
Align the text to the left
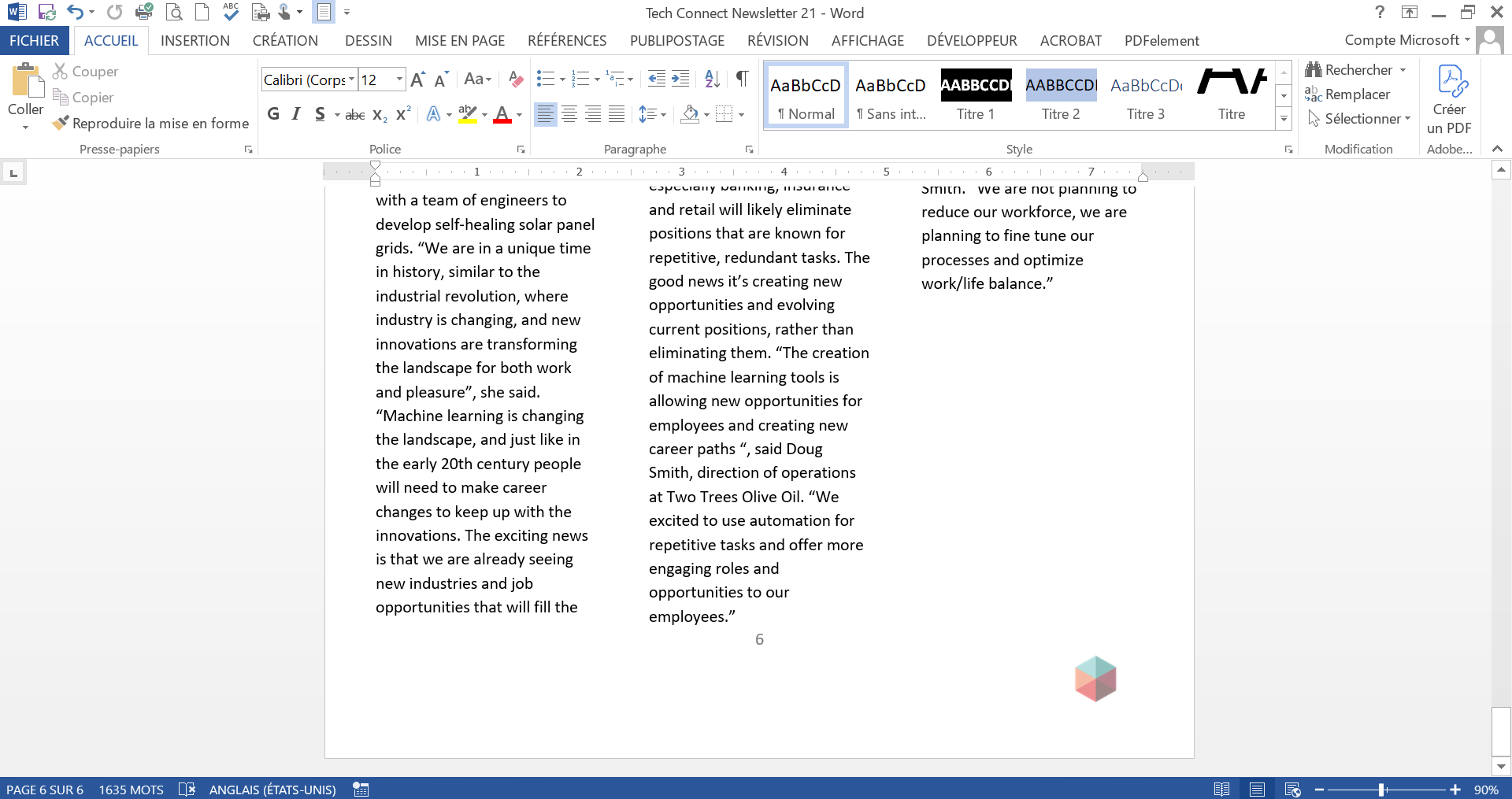545,114
